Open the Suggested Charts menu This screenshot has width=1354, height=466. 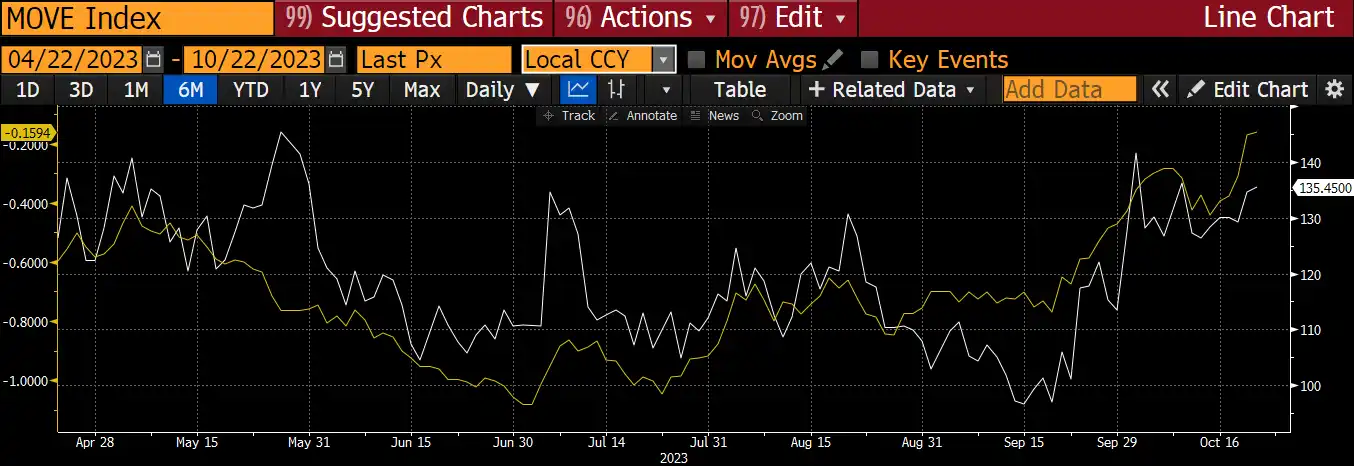pyautogui.click(x=414, y=17)
